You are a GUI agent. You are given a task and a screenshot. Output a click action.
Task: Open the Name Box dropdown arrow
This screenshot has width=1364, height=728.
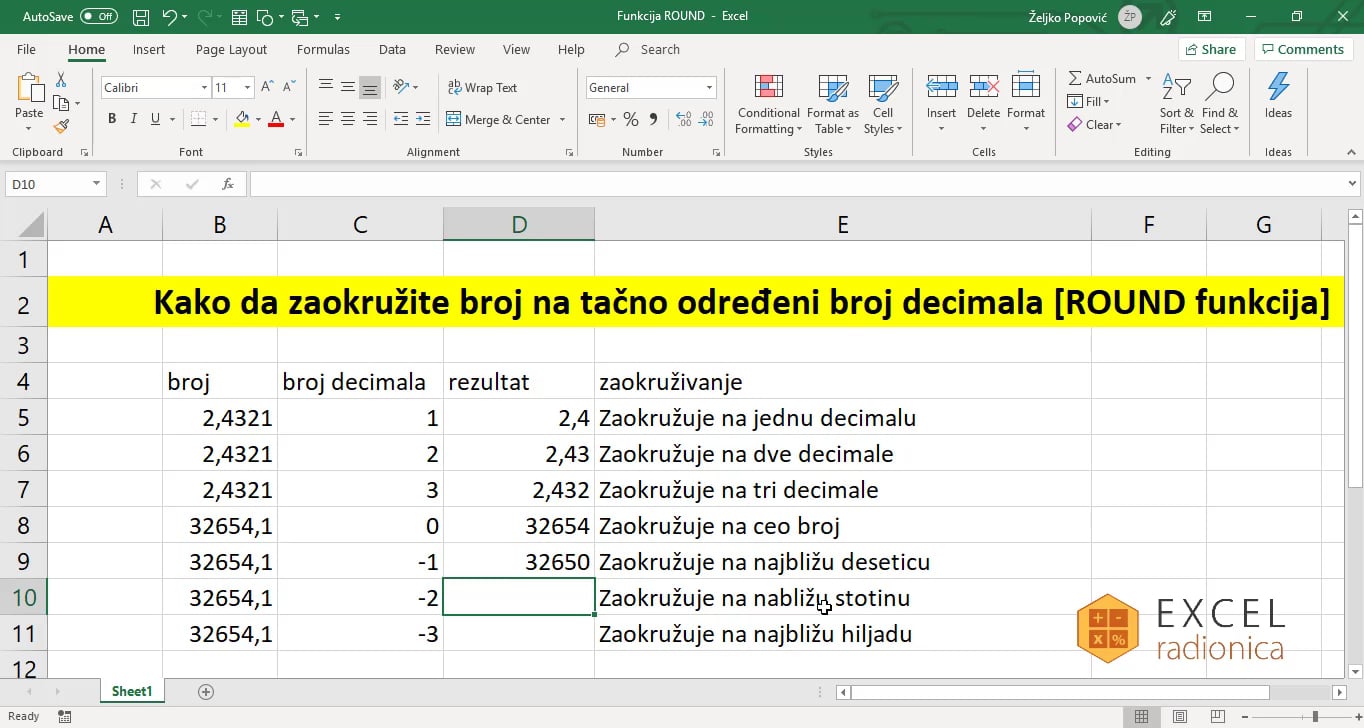[97, 184]
